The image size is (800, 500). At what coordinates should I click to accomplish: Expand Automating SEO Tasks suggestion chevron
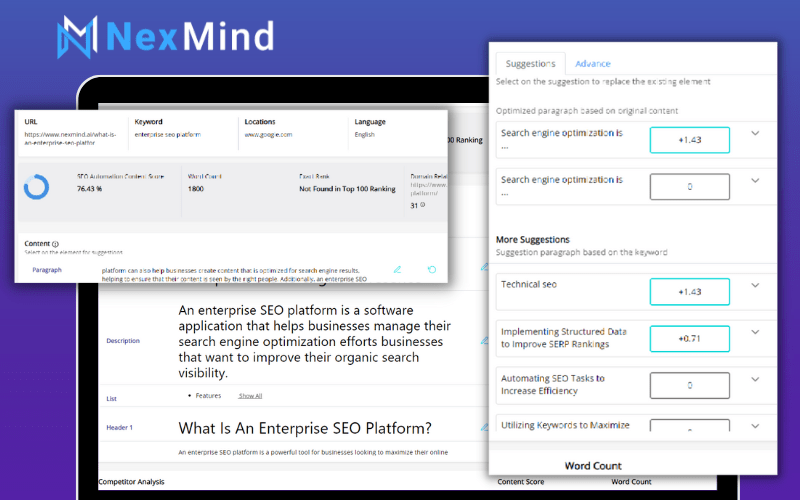tap(755, 379)
